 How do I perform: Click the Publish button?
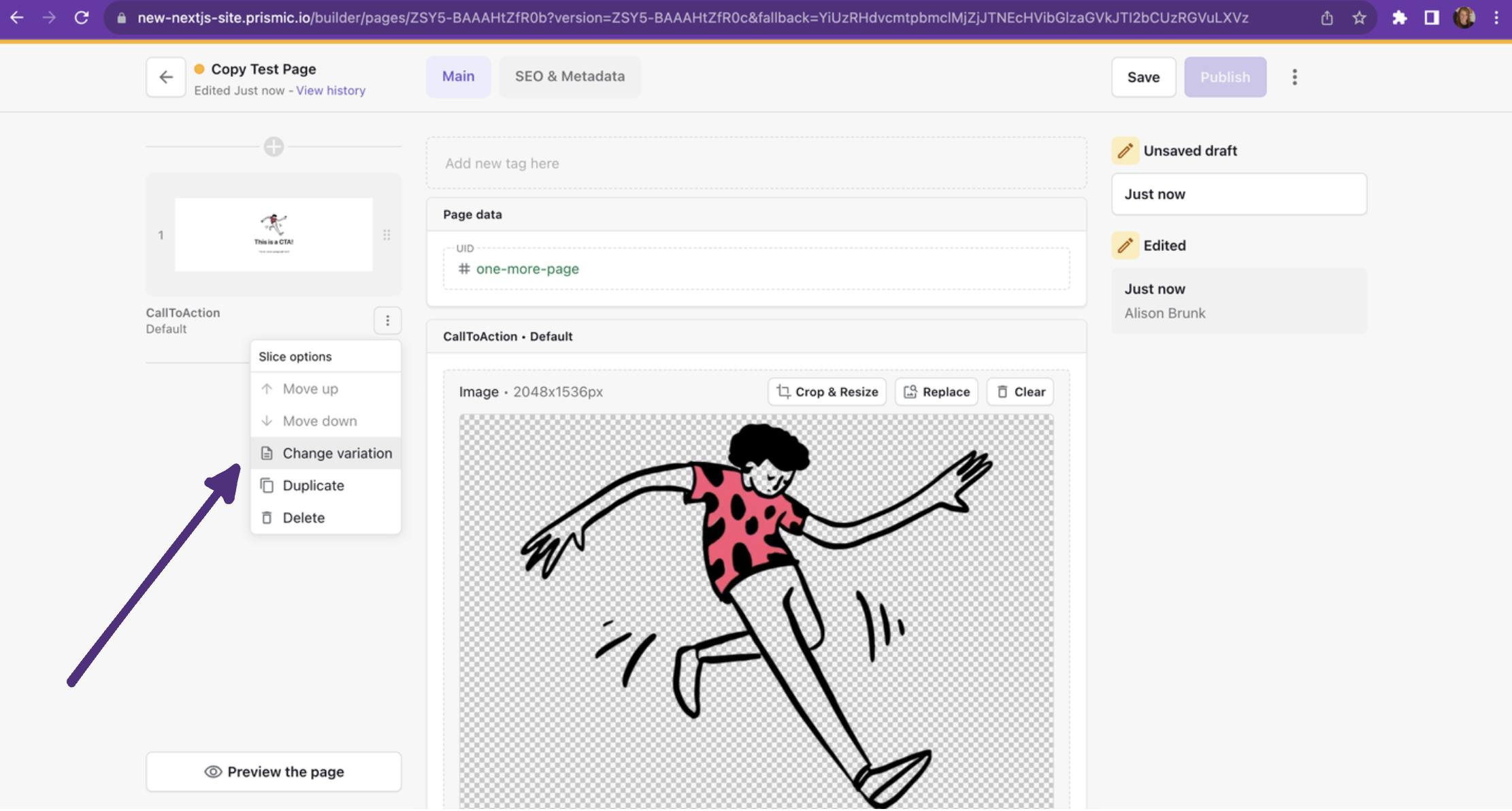coord(1224,76)
